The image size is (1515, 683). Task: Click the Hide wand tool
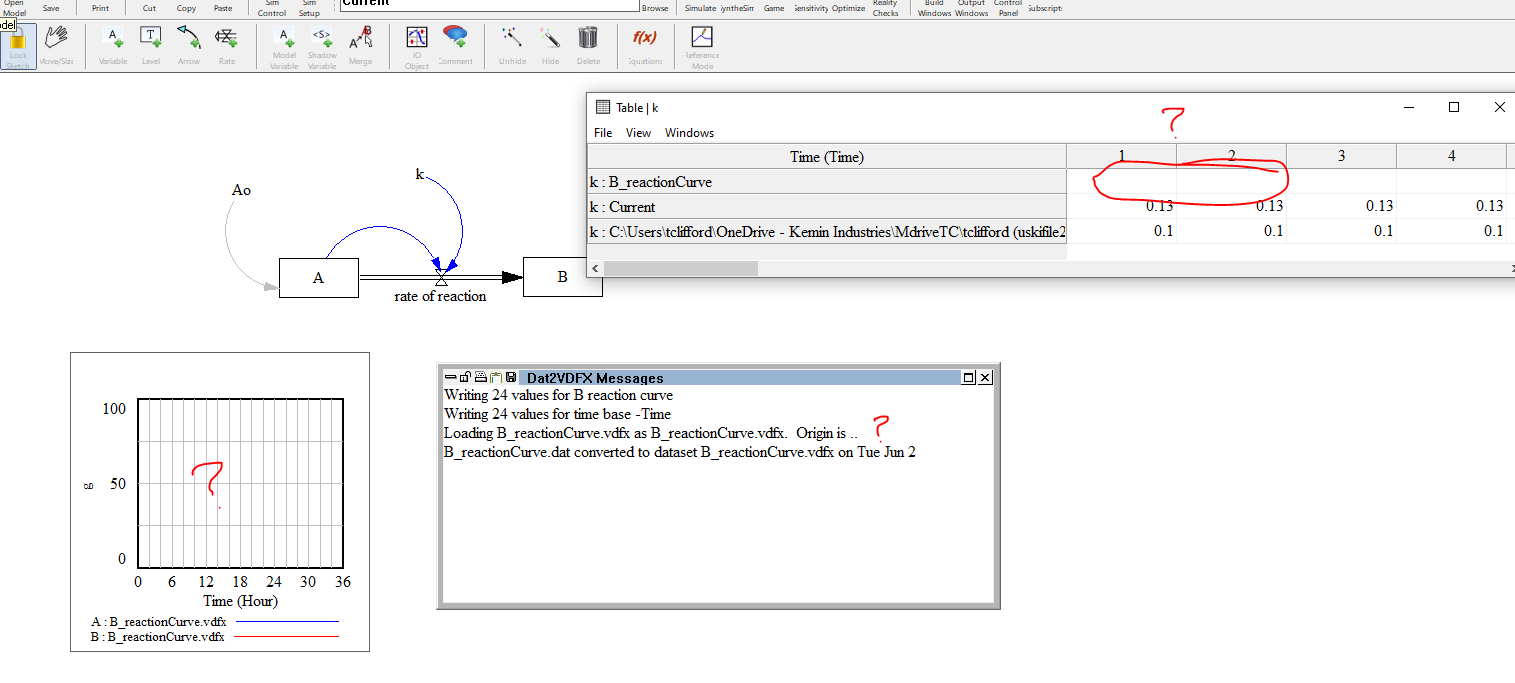550,47
